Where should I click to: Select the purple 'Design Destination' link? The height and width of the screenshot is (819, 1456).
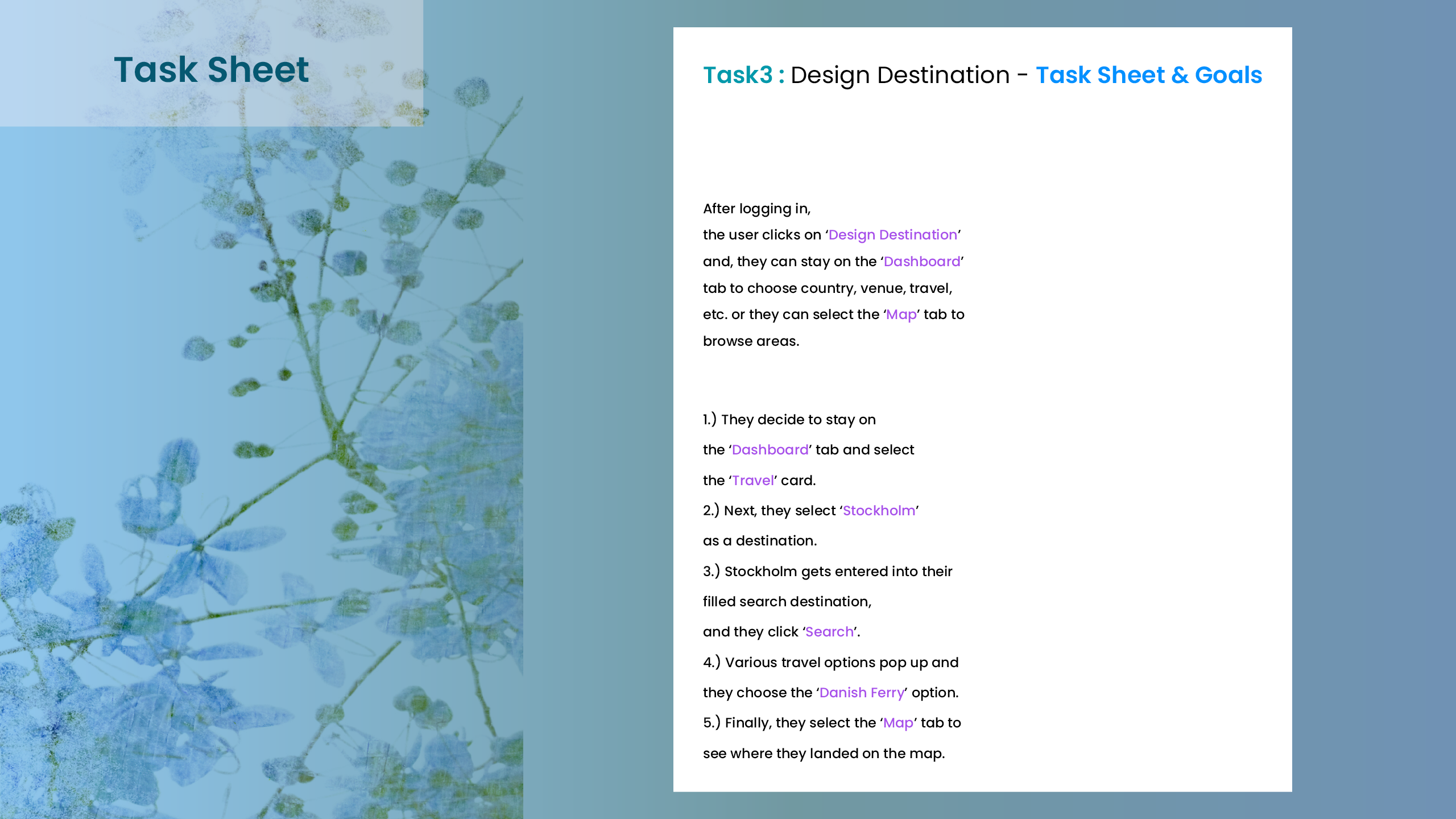coord(892,235)
